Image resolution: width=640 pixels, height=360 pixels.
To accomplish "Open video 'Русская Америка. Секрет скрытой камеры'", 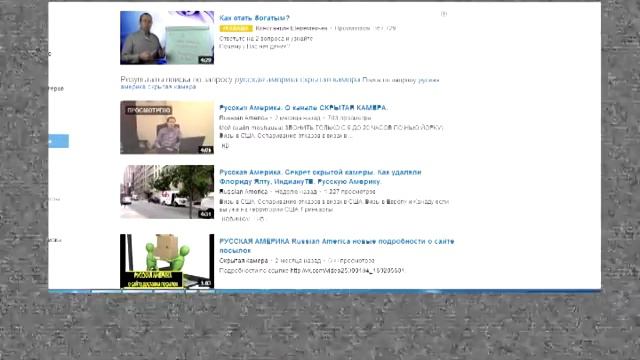I will pyautogui.click(x=320, y=177).
